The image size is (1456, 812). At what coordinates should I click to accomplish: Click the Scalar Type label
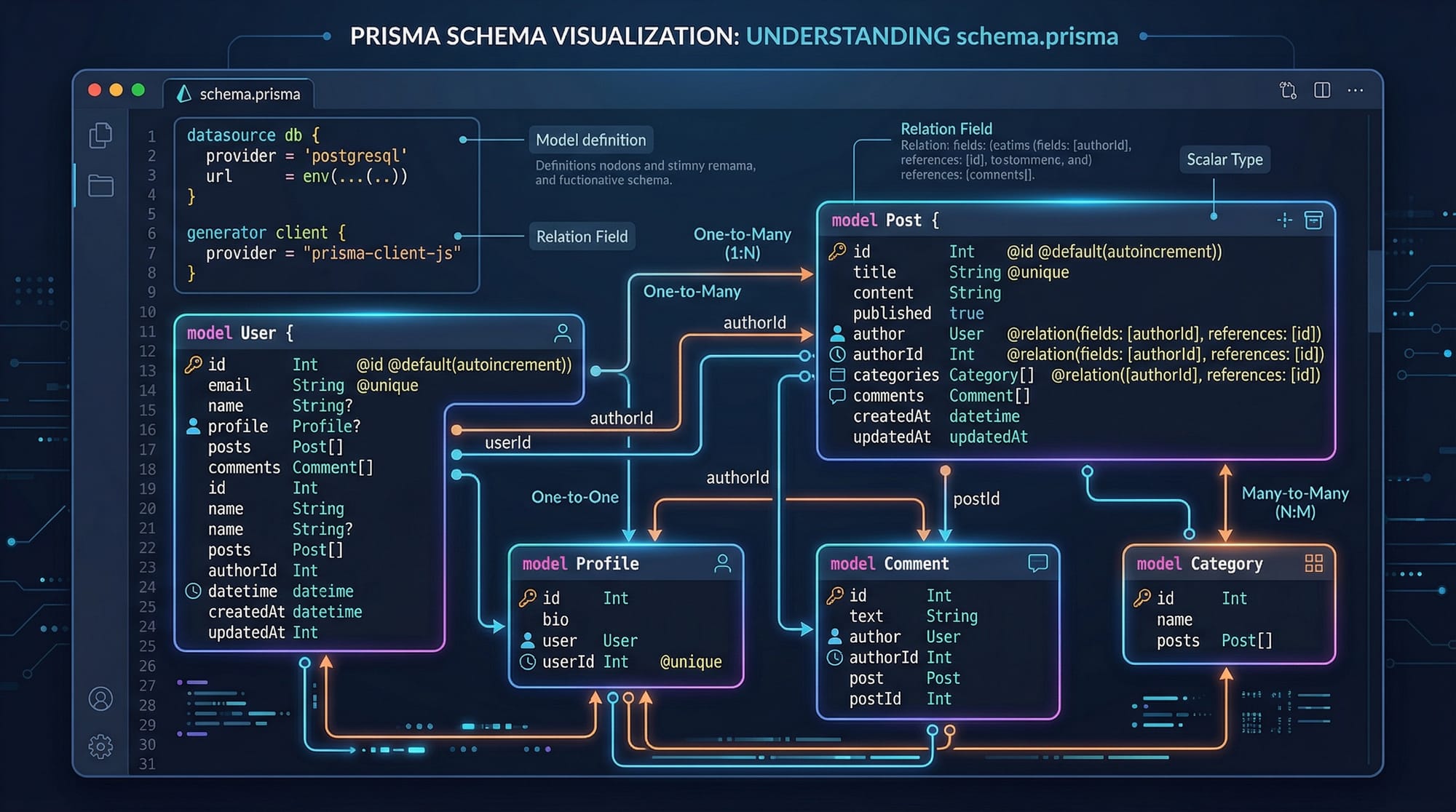[x=1224, y=159]
